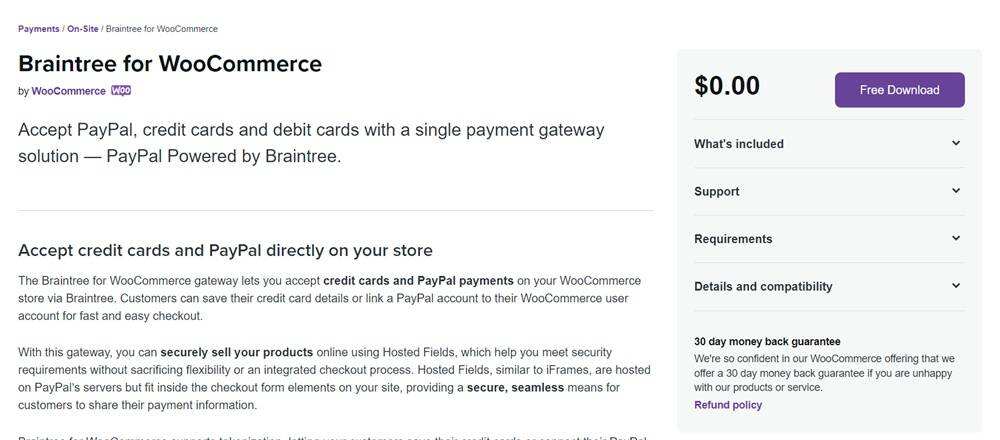
Task: Click the 30 day money back guarantee heading
Action: tap(767, 341)
